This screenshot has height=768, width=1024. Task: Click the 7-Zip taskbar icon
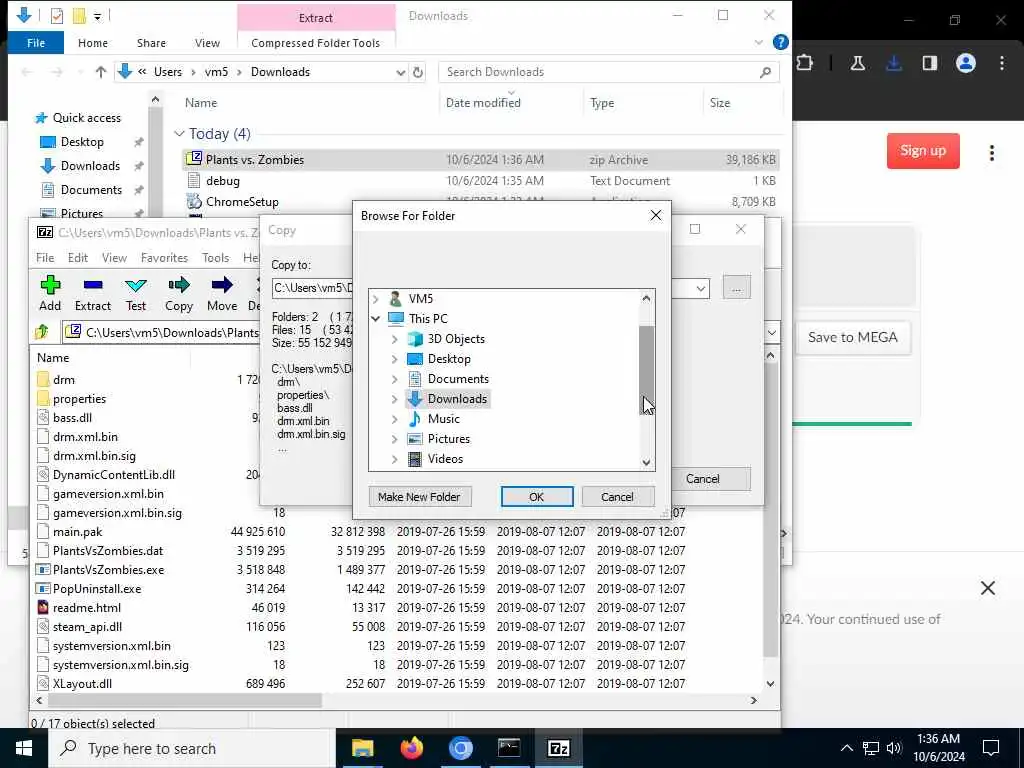pos(558,748)
